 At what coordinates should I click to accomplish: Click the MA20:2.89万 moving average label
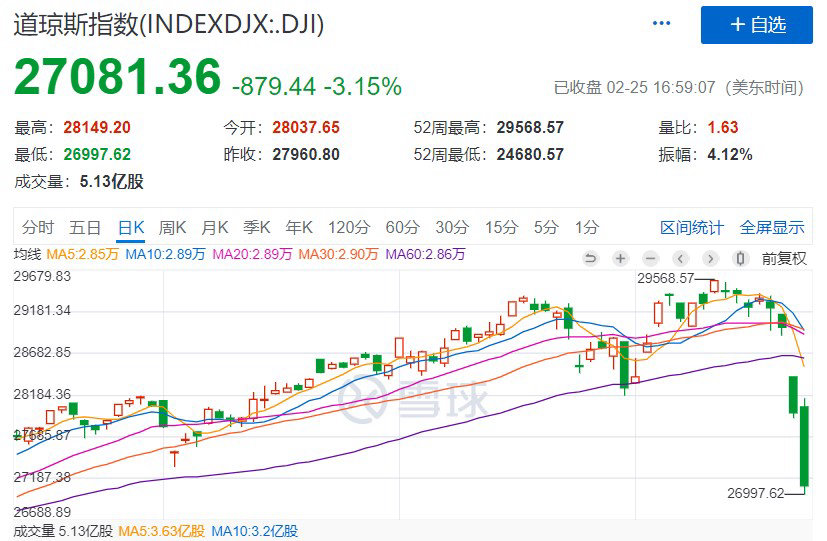pyautogui.click(x=252, y=255)
